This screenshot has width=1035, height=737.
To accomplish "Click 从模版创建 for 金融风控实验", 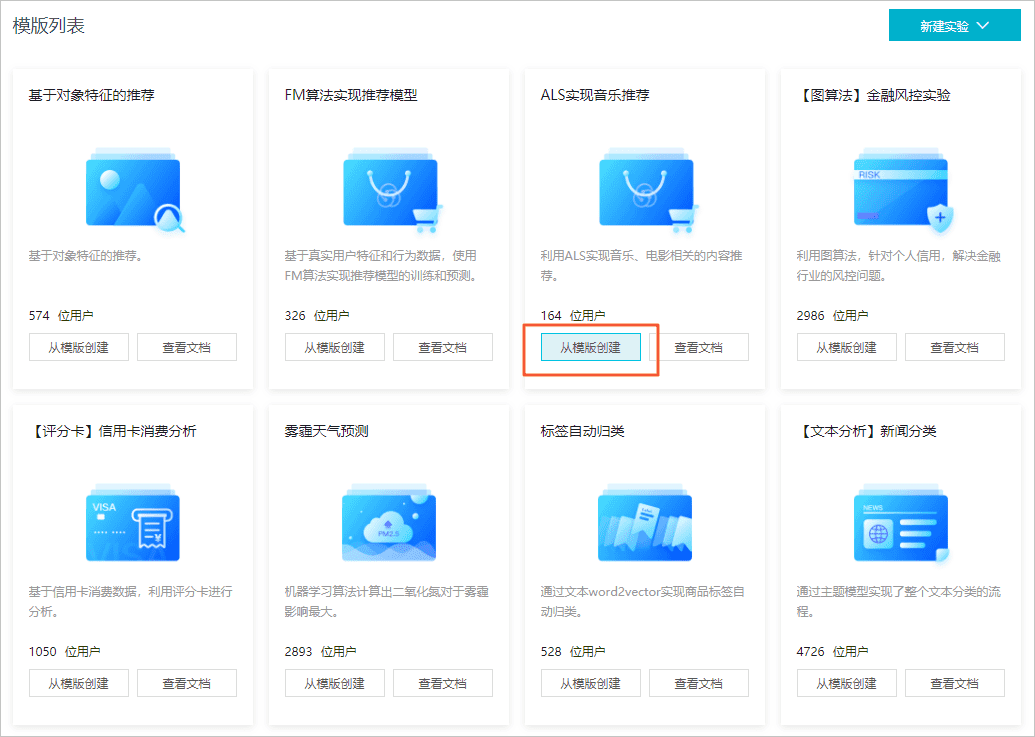I will [847, 347].
